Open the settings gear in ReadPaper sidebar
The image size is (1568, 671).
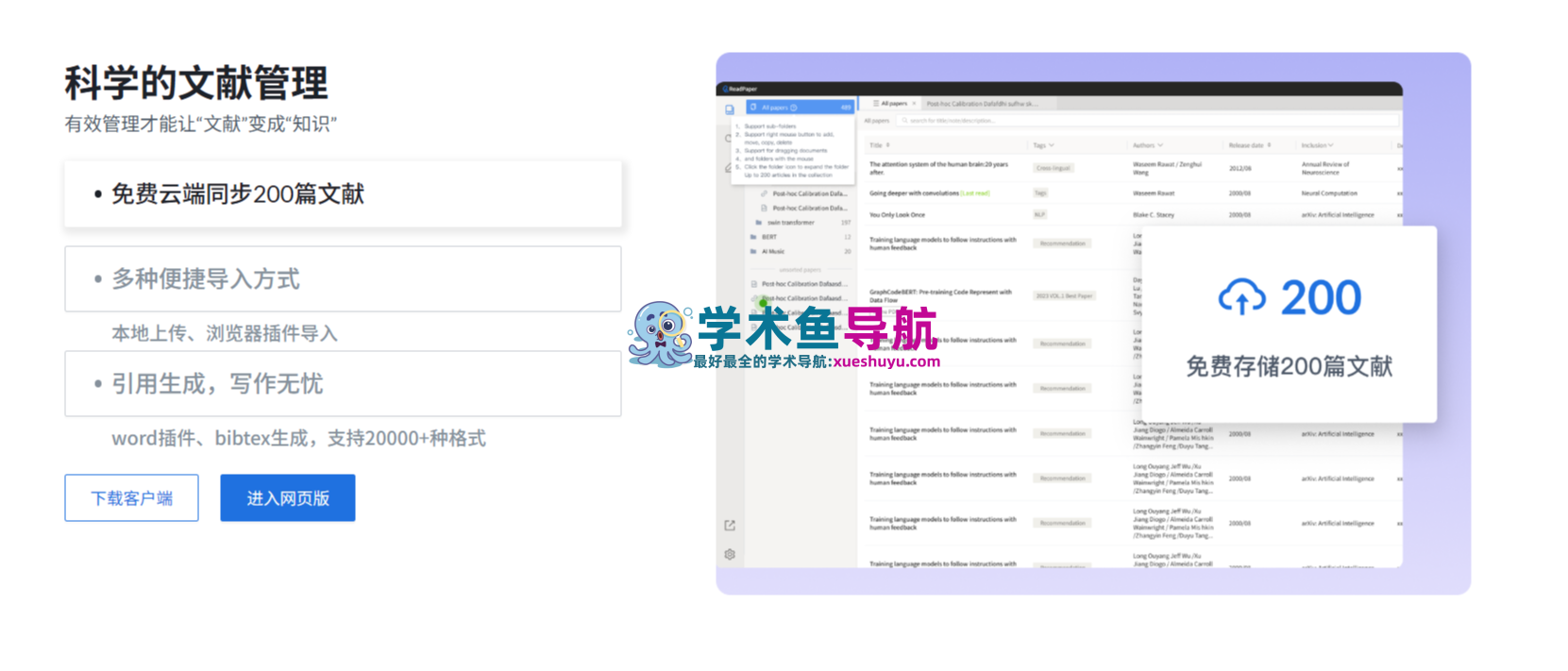click(730, 555)
